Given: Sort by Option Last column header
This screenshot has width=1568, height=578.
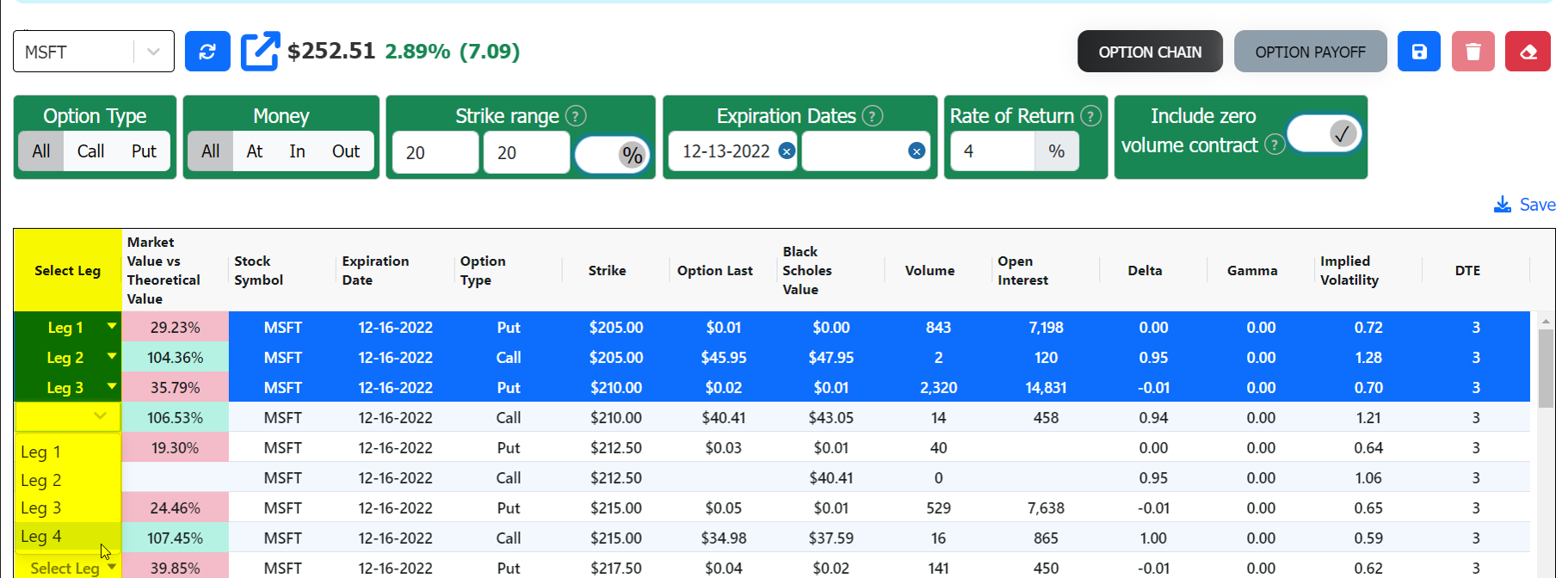Looking at the screenshot, I should pos(715,270).
